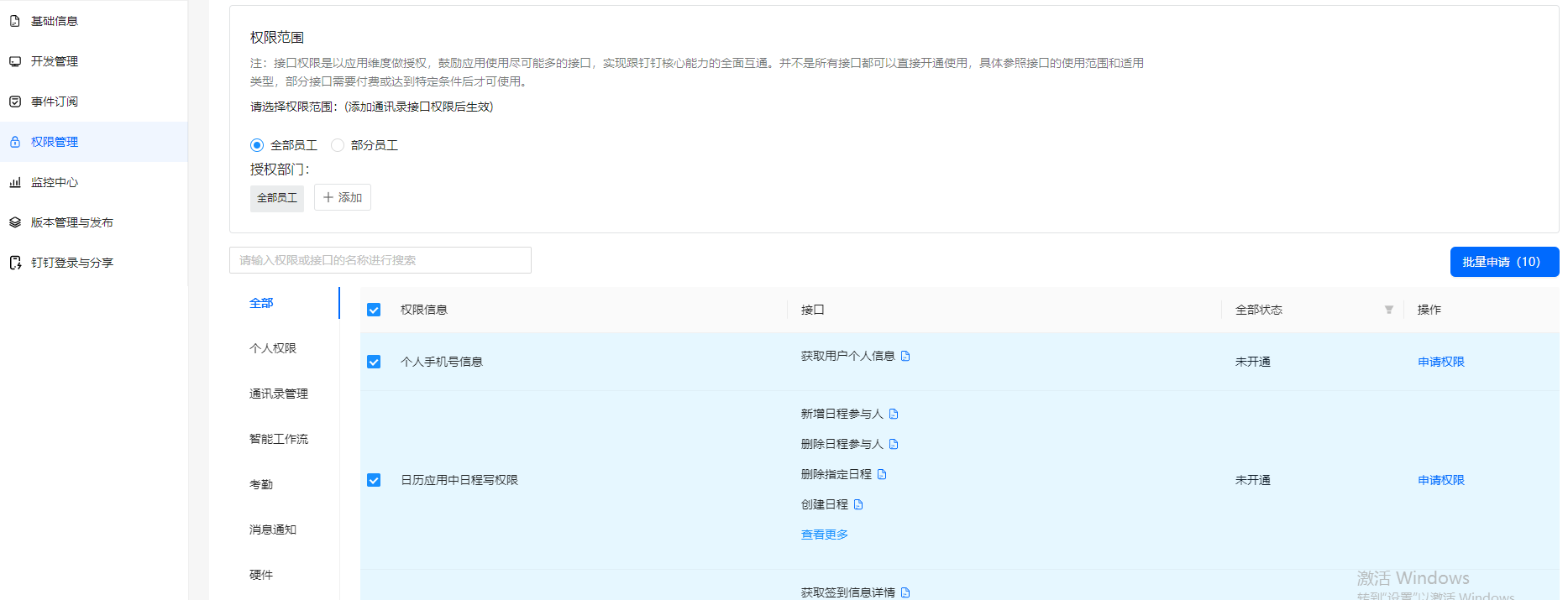Viewport: 1568px width, 600px height.
Task: Click the filter icon in 全部状态 column
Action: pyautogui.click(x=1389, y=310)
